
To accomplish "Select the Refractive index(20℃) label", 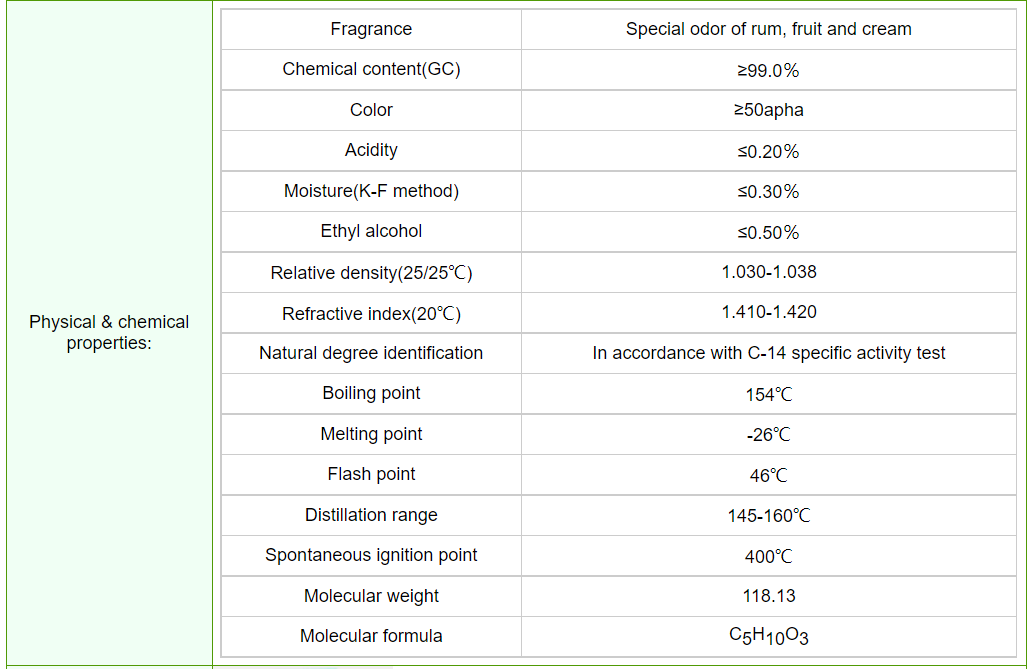I will pyautogui.click(x=371, y=314).
